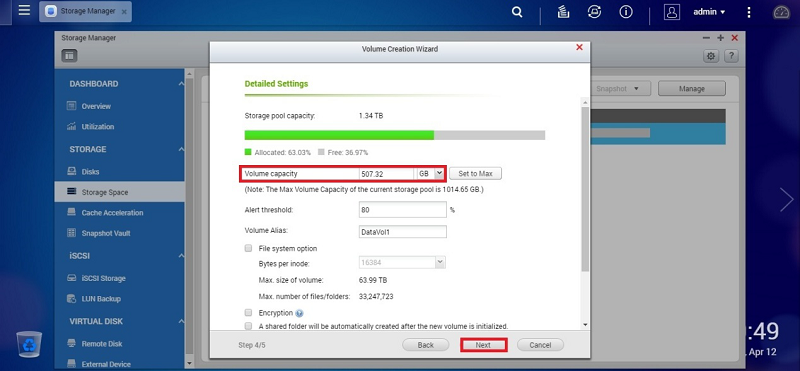Image resolution: width=800 pixels, height=371 pixels.
Task: Click the wizard scroll up arrow
Action: (x=585, y=103)
